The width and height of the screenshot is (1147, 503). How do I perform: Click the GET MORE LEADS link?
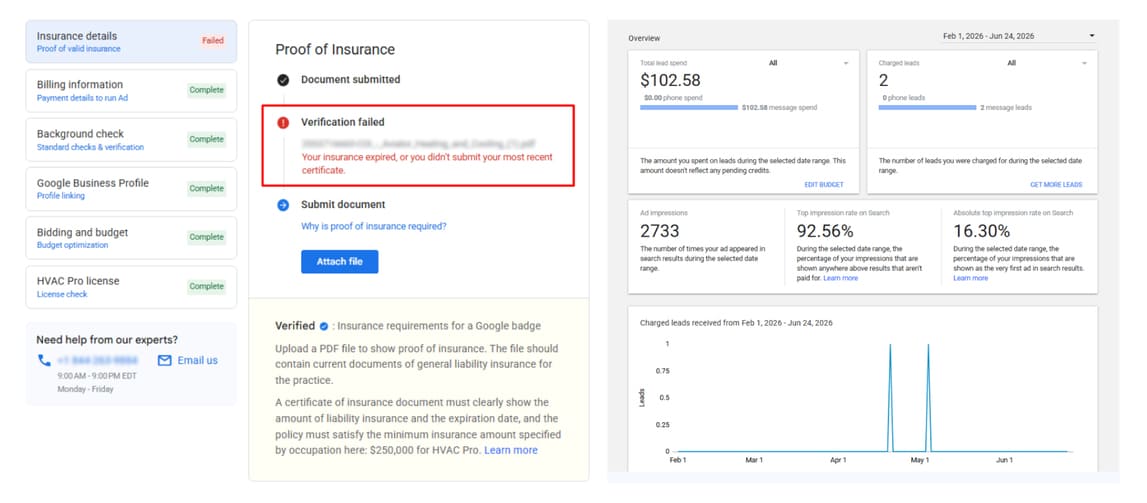point(1056,185)
